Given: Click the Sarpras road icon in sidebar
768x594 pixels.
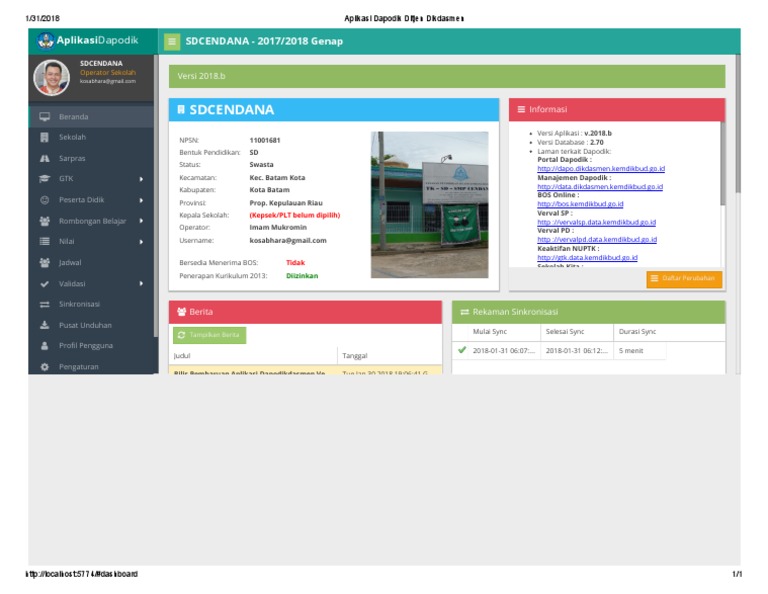Looking at the screenshot, I should (45, 158).
